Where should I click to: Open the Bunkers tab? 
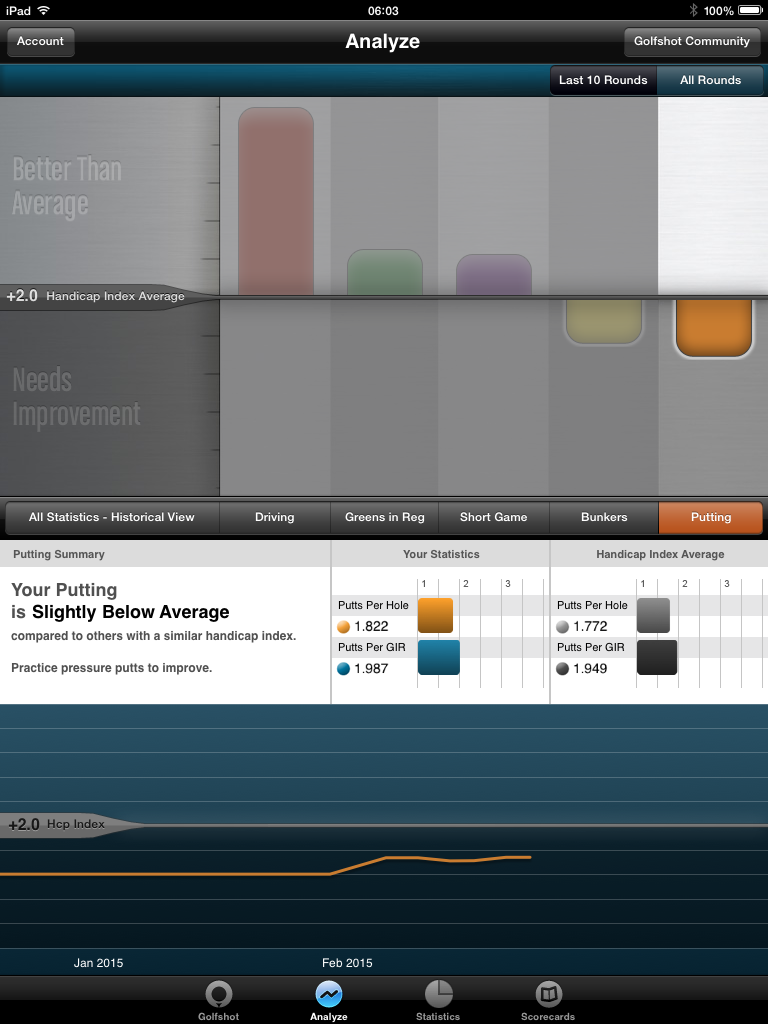coord(604,518)
